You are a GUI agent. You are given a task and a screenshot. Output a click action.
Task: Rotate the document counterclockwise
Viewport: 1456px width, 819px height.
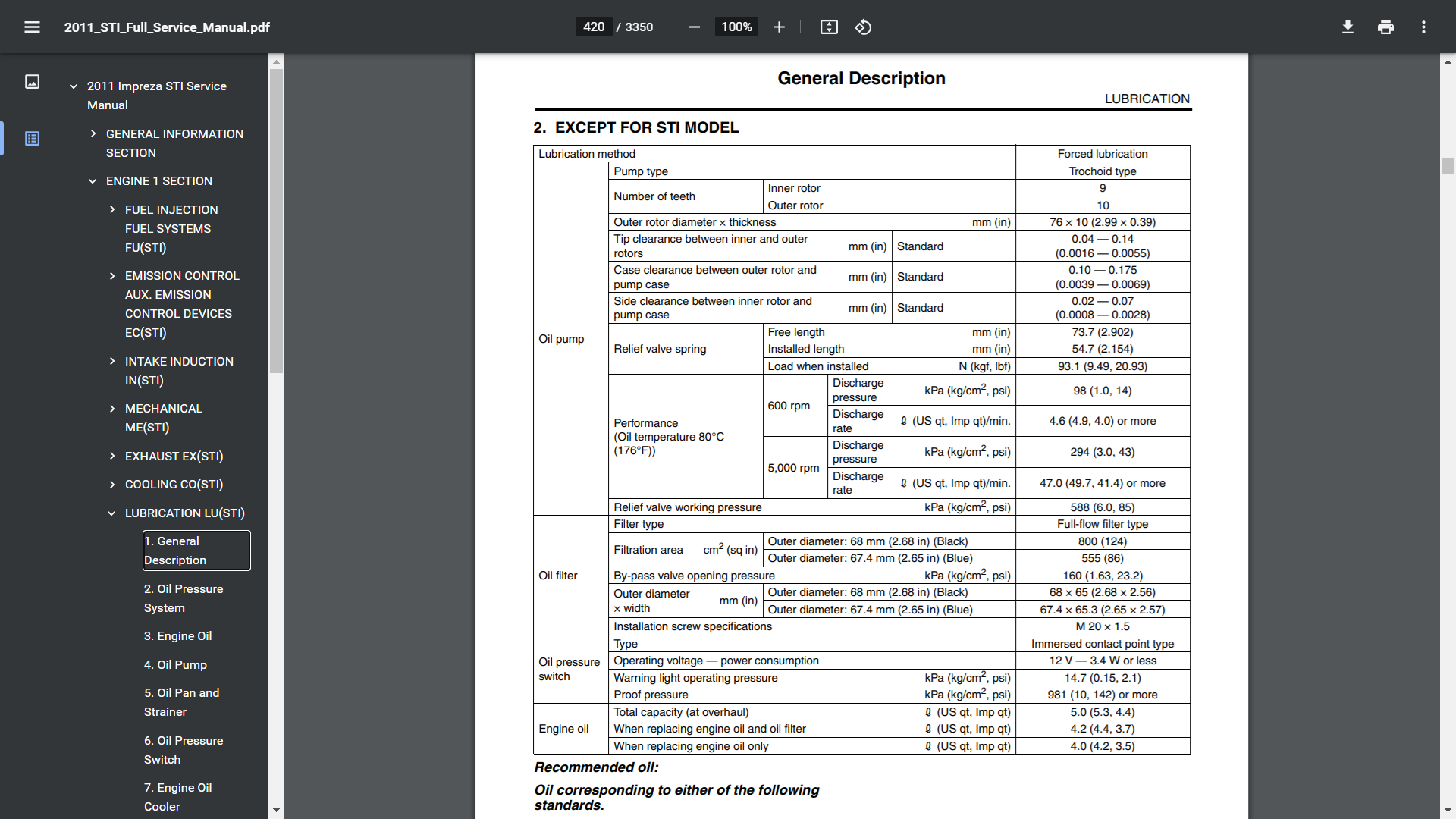click(x=863, y=27)
